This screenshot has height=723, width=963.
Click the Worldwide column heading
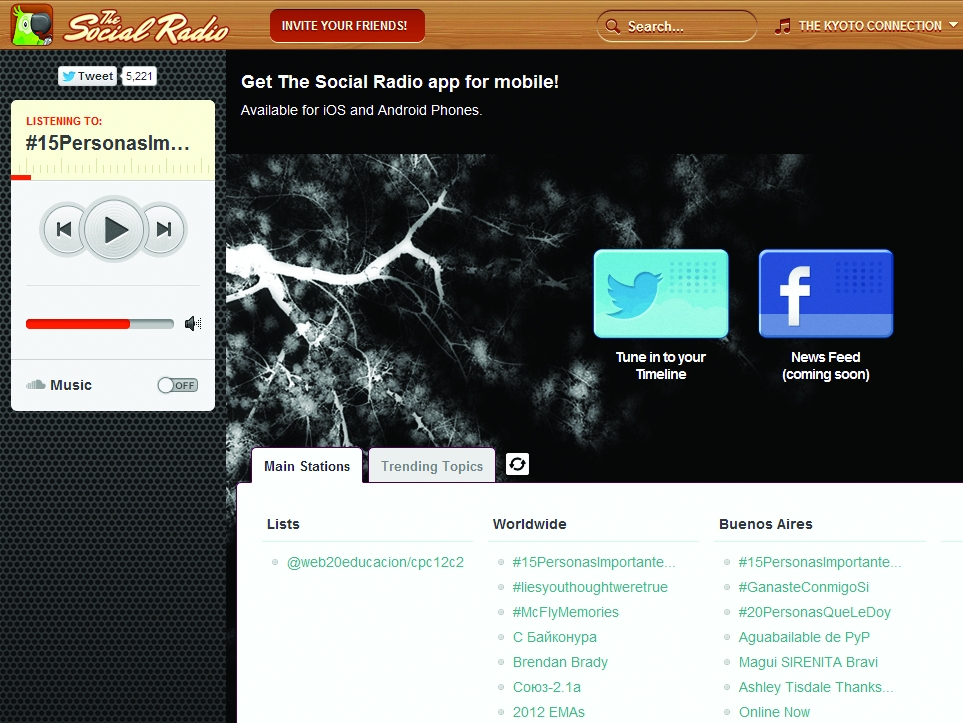(529, 524)
